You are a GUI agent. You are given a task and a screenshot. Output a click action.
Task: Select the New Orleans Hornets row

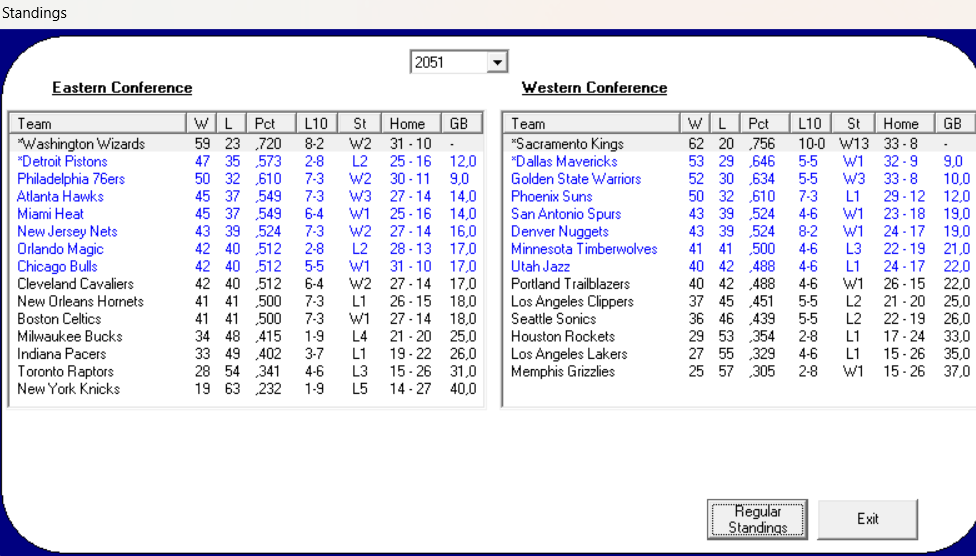[x=246, y=301]
